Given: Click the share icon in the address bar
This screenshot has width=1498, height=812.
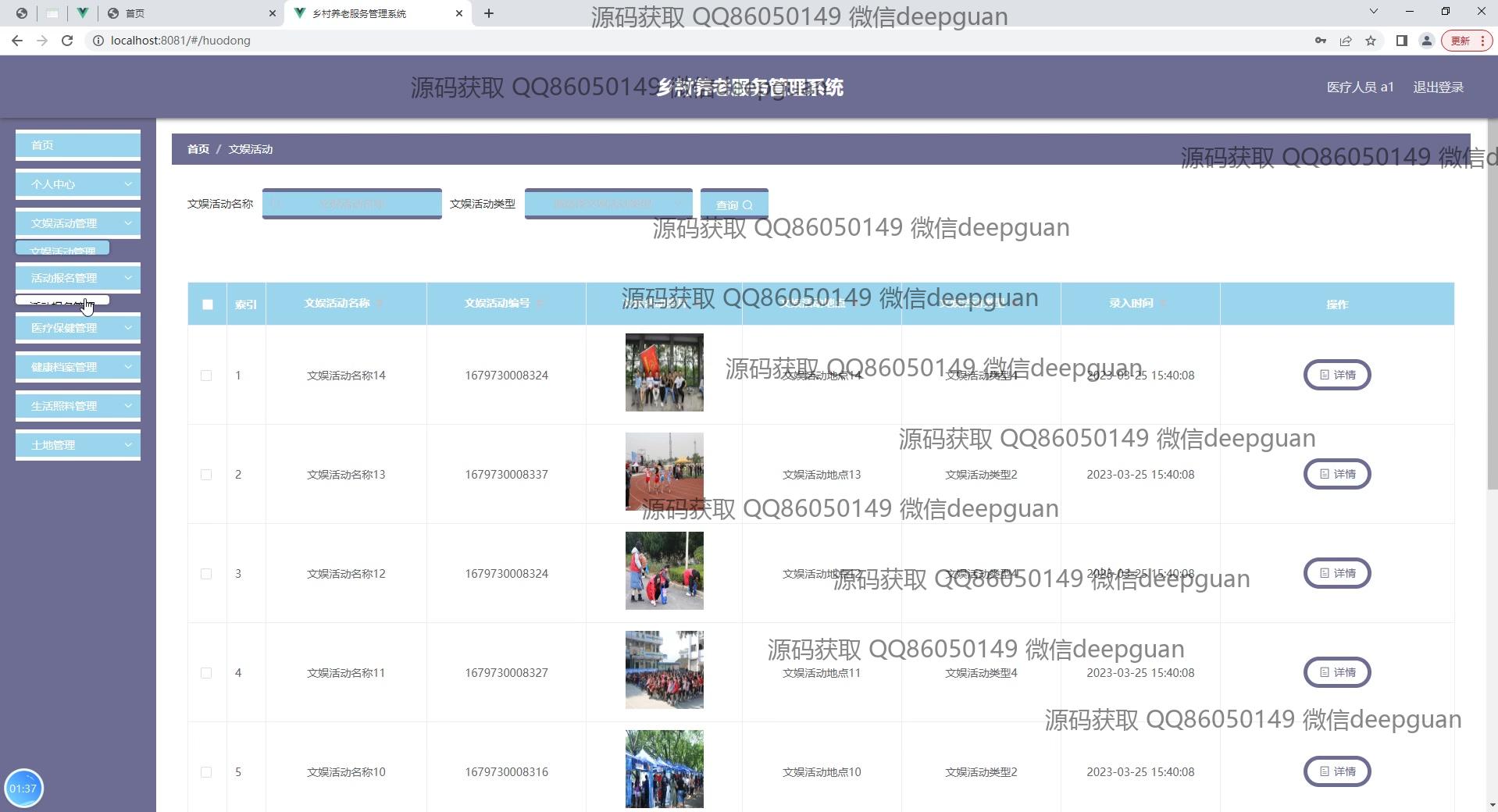Looking at the screenshot, I should point(1346,41).
